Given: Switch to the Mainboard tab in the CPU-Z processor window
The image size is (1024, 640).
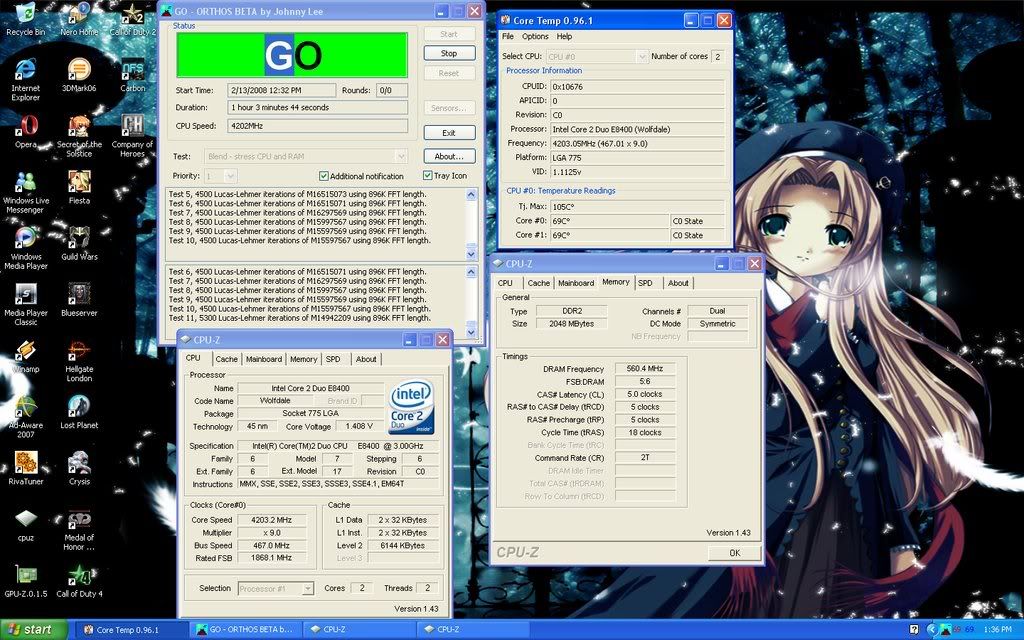Looking at the screenshot, I should [264, 359].
